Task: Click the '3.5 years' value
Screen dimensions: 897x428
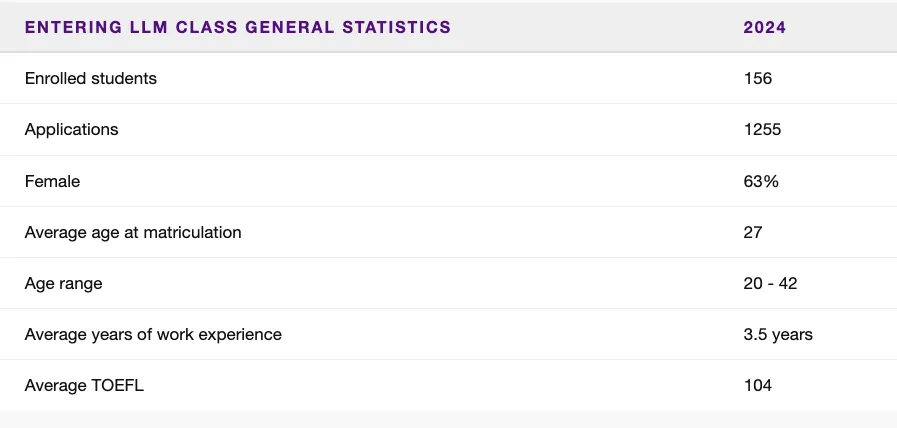Action: pyautogui.click(x=778, y=334)
